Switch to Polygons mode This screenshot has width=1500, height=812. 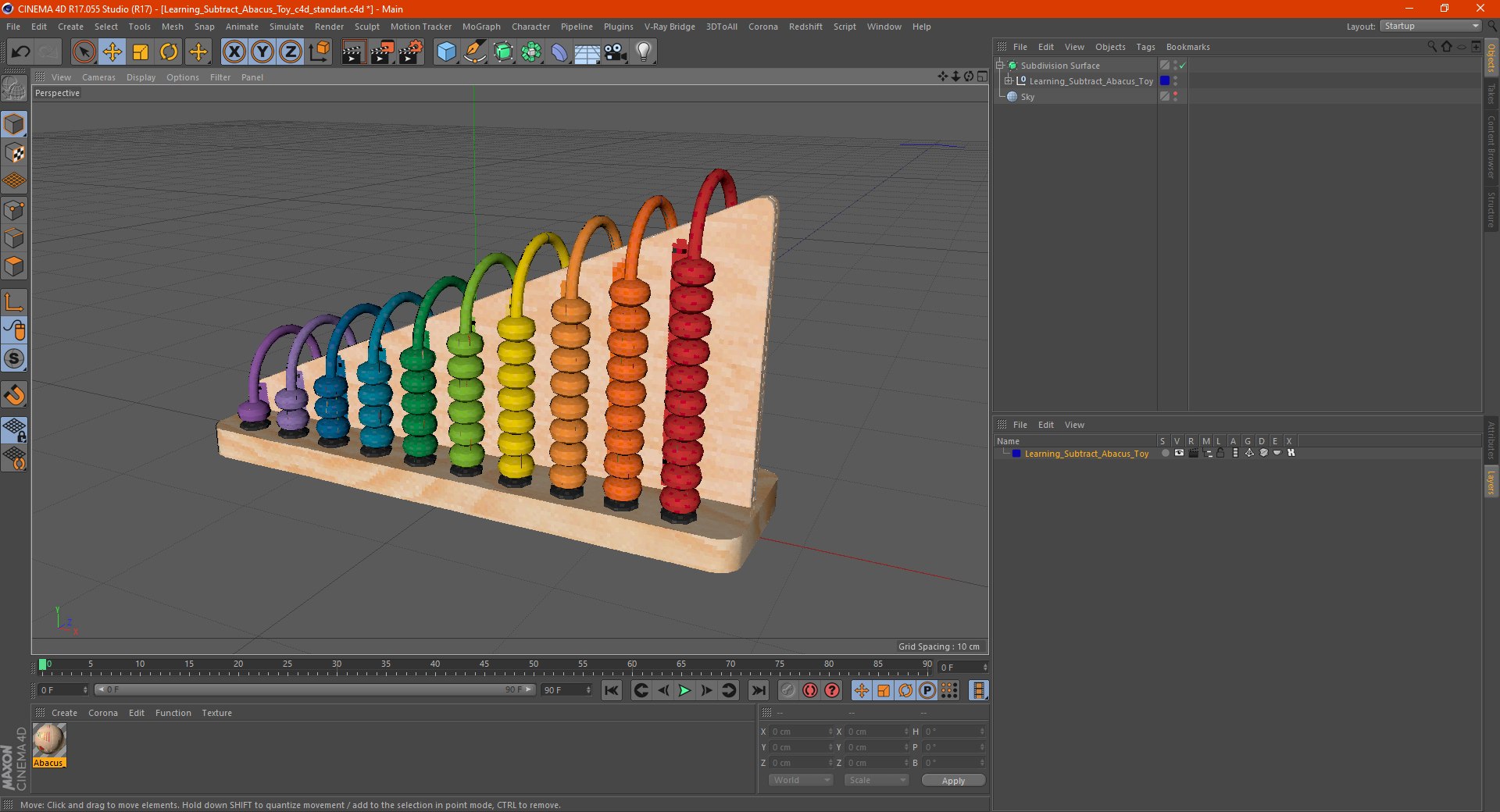[x=14, y=266]
